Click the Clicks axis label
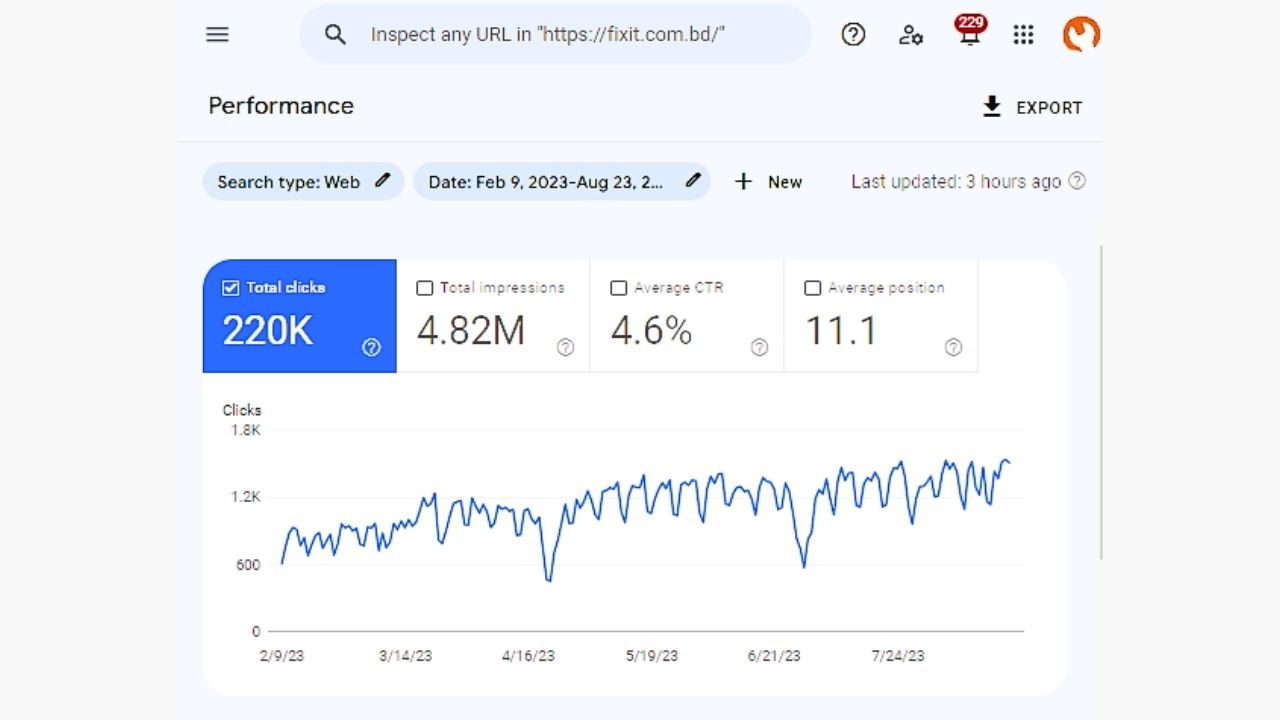This screenshot has width=1280, height=720. pos(242,410)
